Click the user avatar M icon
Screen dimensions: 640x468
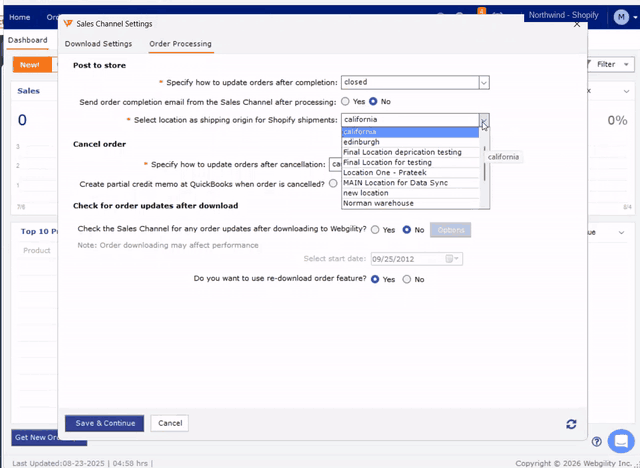click(621, 17)
